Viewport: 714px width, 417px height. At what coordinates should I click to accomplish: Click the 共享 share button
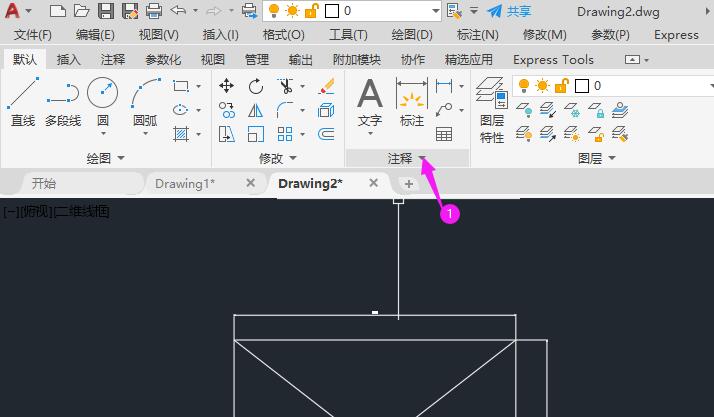(x=509, y=11)
